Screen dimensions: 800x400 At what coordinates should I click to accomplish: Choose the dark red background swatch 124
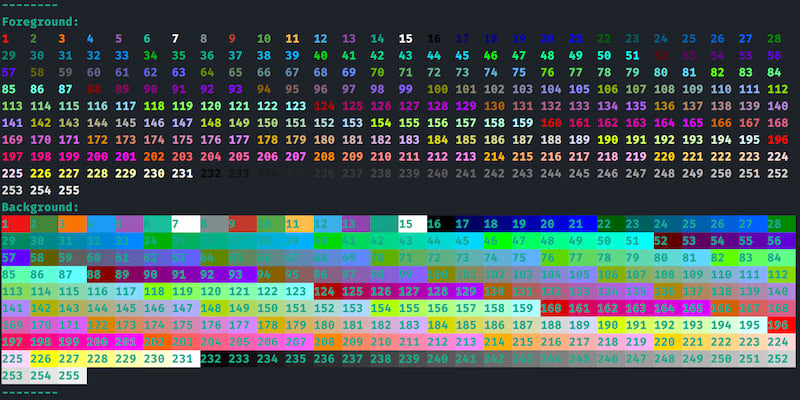(328, 291)
